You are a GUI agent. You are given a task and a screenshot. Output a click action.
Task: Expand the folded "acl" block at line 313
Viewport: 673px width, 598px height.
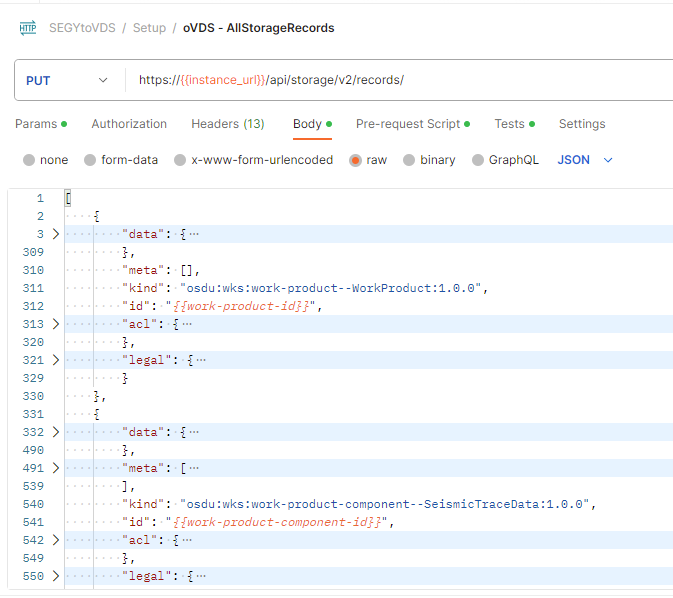tap(56, 324)
